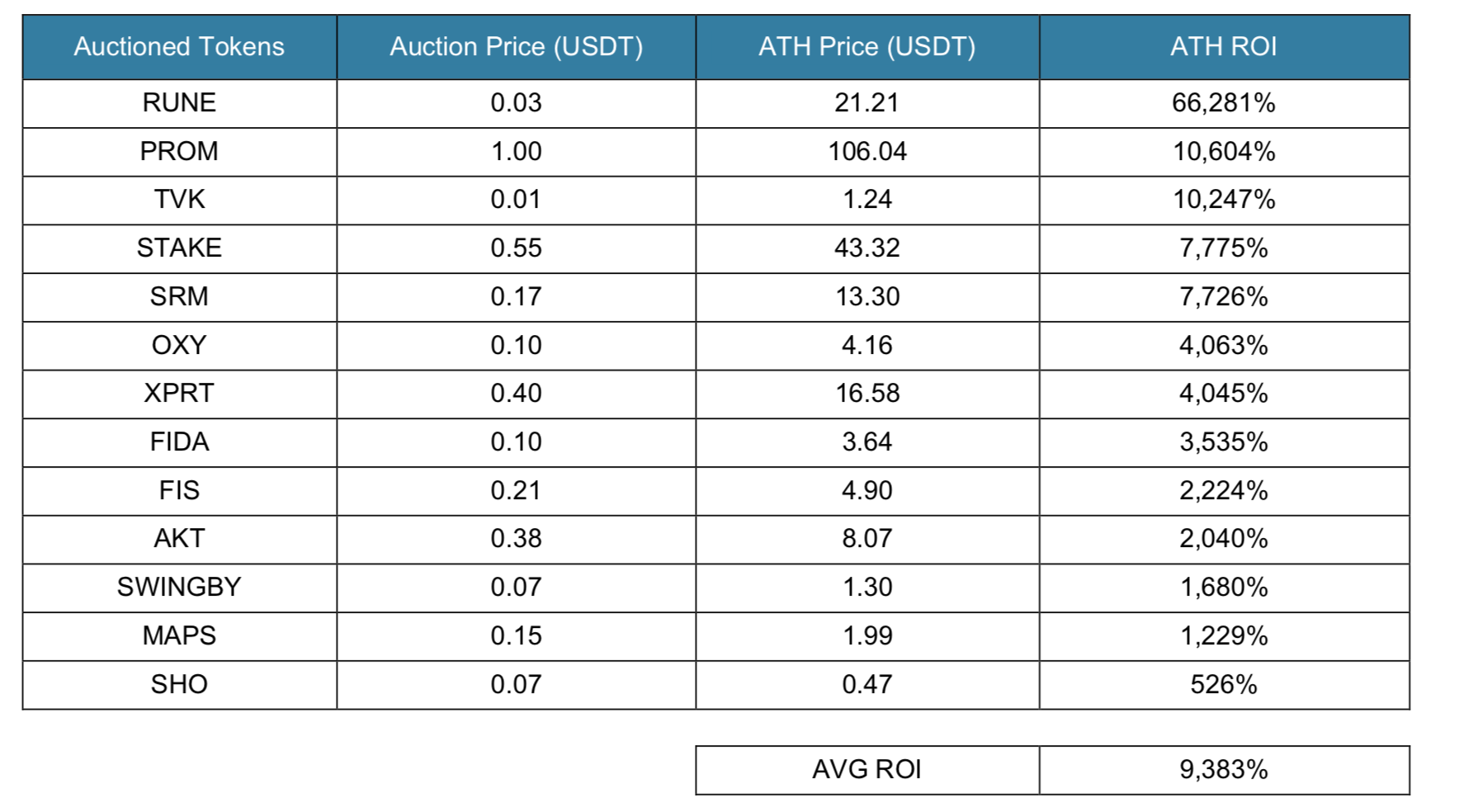Select the ATH ROI column header
Viewport: 1459px width, 812px height.
1223,47
